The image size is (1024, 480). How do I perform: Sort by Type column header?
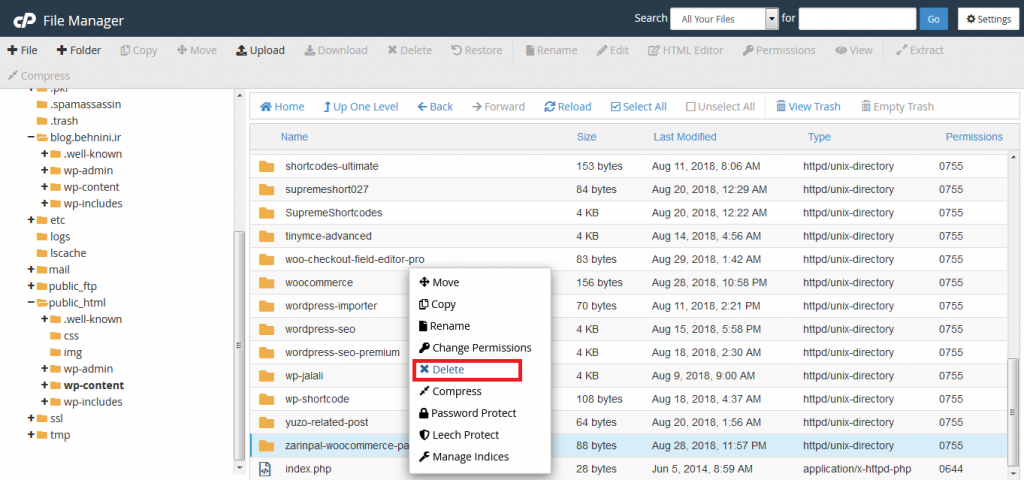819,136
